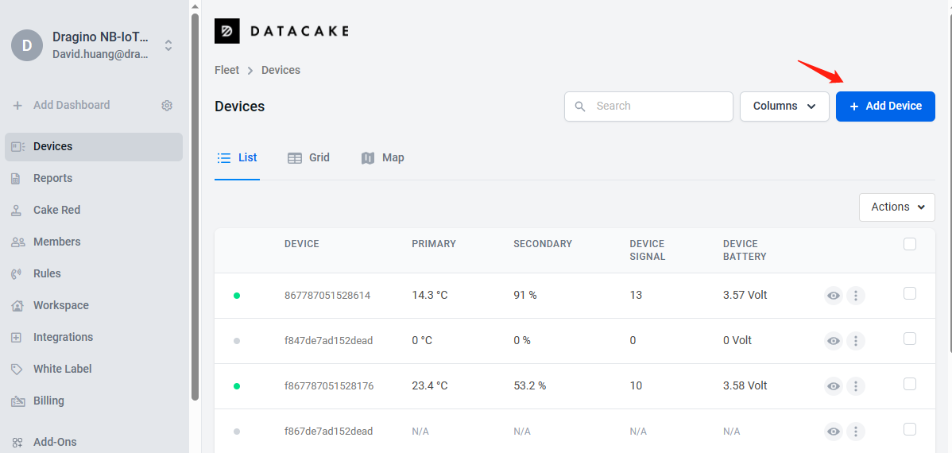Screen dimensions: 952x453
Task: Click the sidebar vertical scrollbar
Action: (195, 206)
